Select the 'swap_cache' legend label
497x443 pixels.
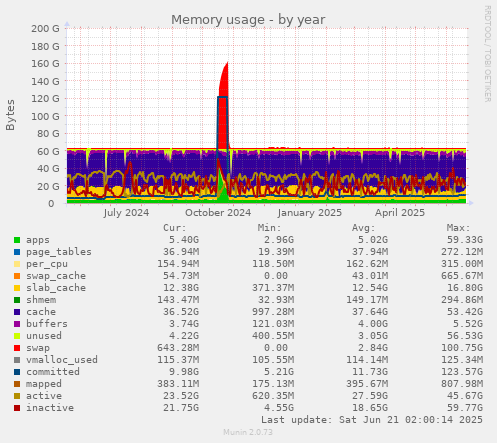pos(56,276)
